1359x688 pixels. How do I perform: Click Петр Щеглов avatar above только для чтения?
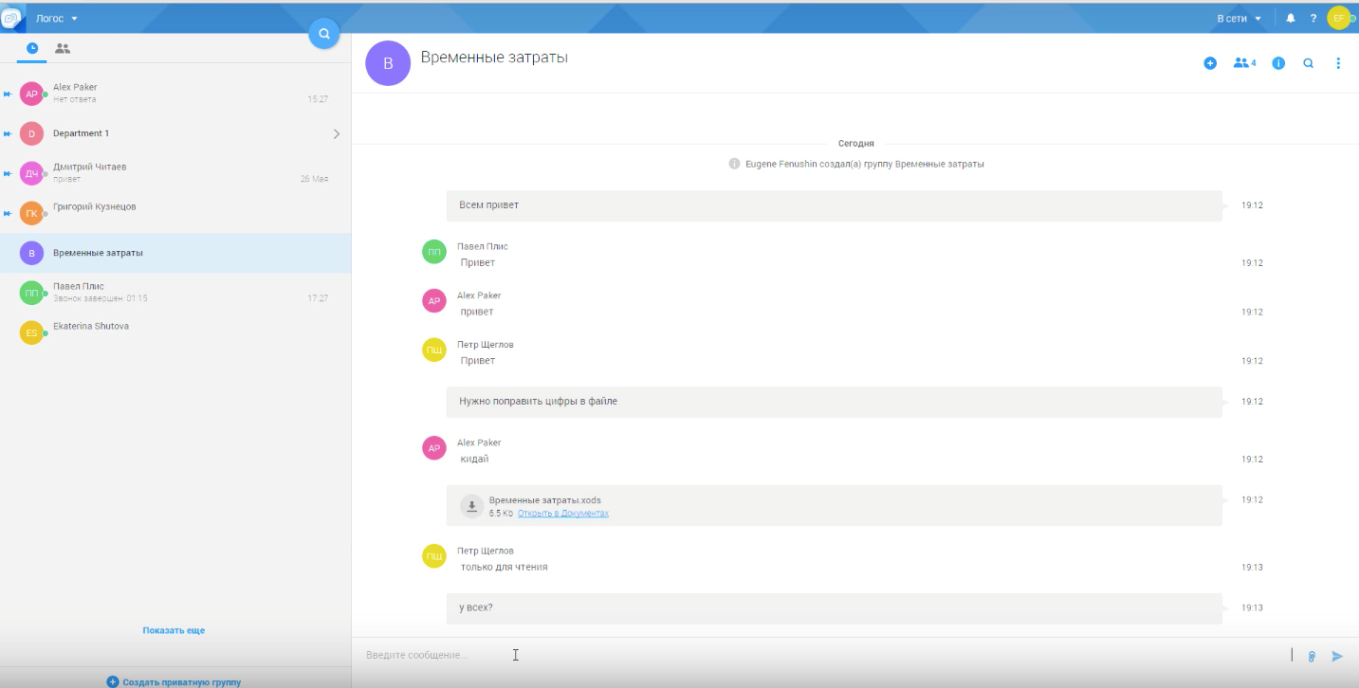[x=434, y=556]
